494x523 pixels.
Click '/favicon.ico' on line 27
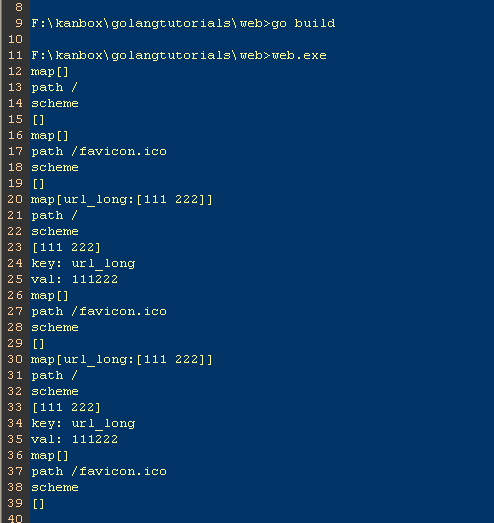coord(119,311)
